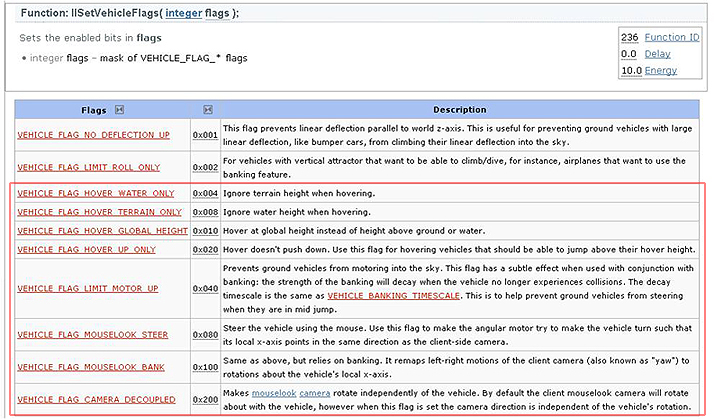Select VEHICLE_FLAG_HOVER_WATER_ONLY flag link

[96, 193]
